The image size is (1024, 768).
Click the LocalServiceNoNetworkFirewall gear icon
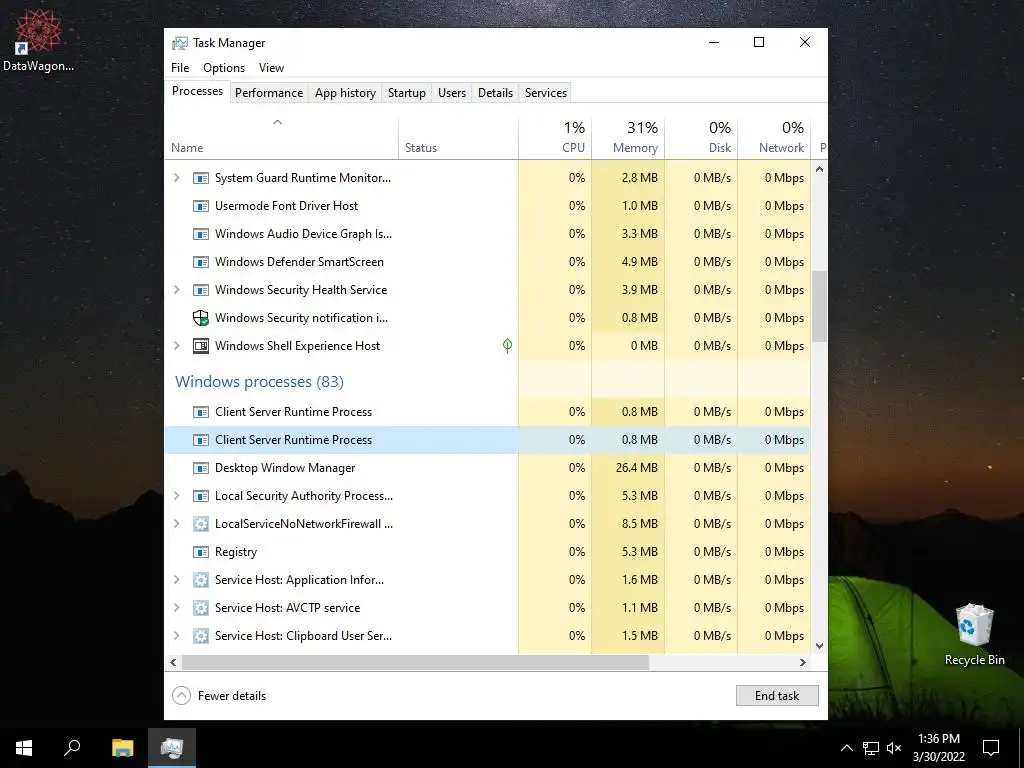(x=200, y=524)
